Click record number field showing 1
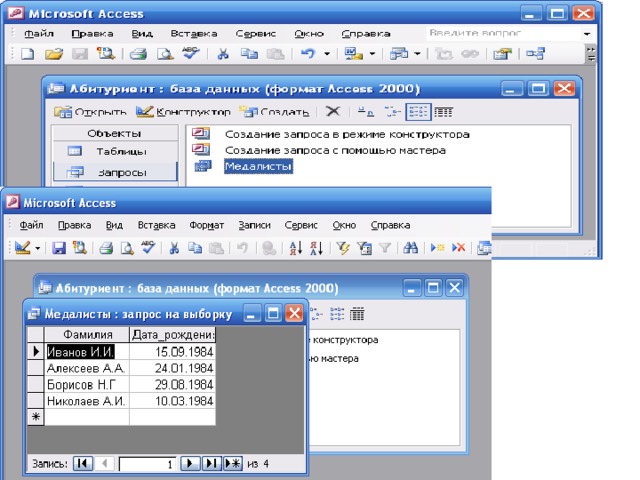This screenshot has width=640, height=480. point(147,464)
